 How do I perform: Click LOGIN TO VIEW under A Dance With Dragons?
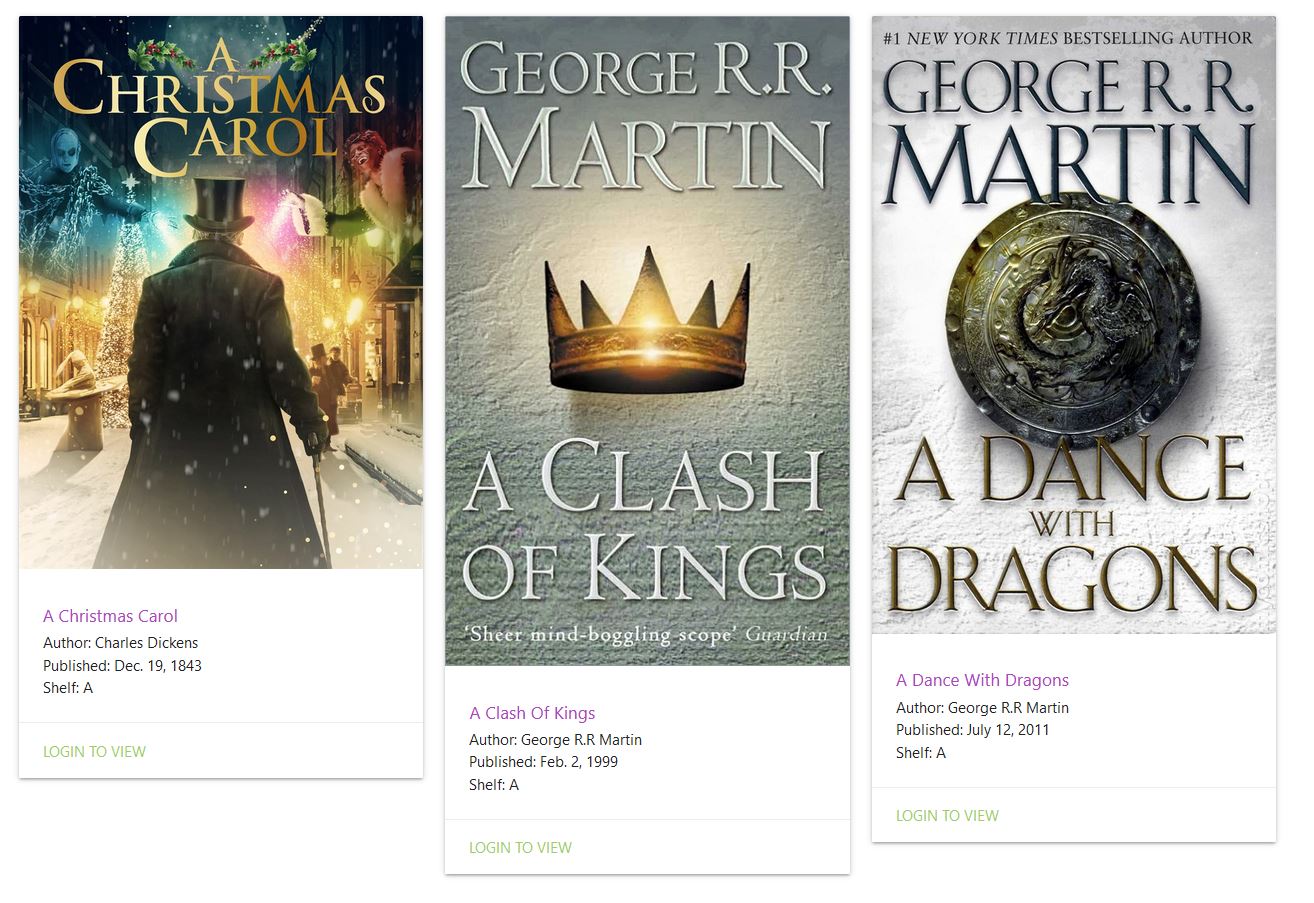click(x=947, y=815)
